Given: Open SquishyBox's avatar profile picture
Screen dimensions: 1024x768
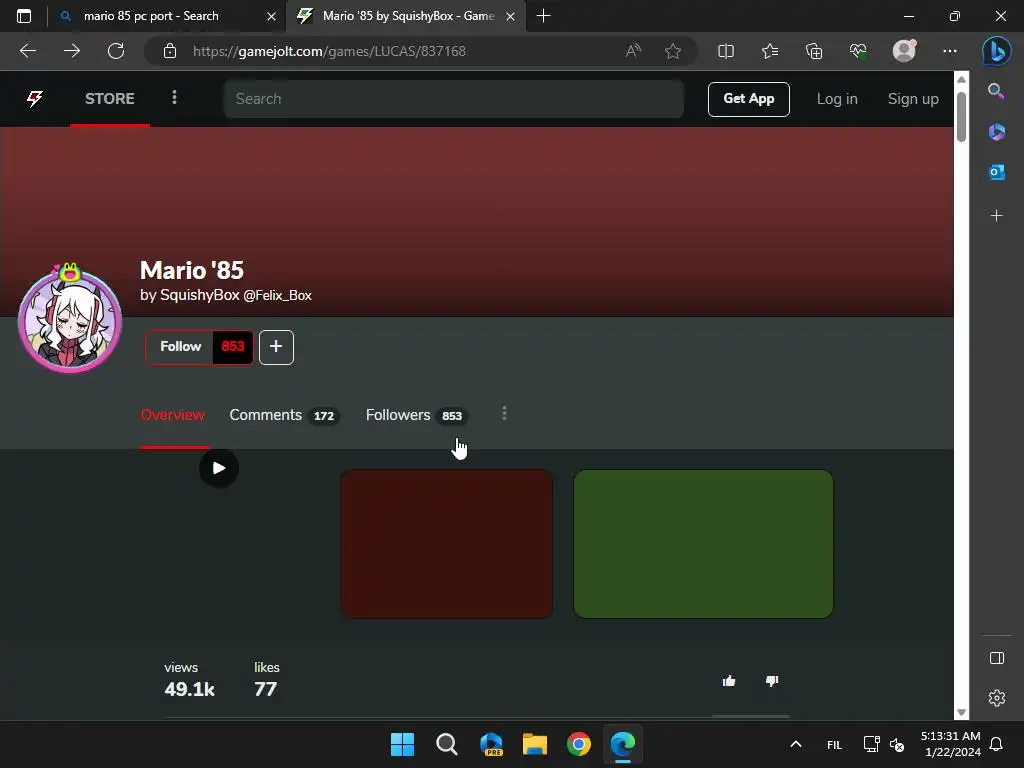Looking at the screenshot, I should (69, 319).
